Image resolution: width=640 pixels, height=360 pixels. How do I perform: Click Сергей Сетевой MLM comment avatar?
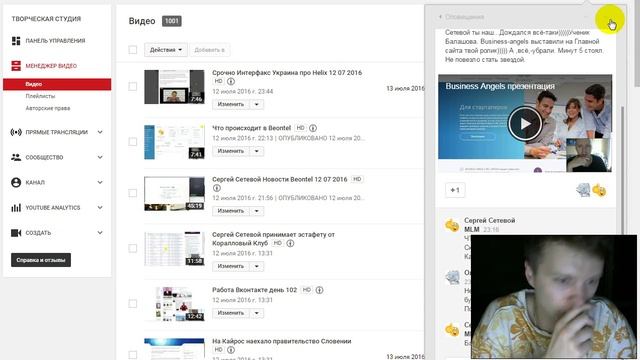452,225
